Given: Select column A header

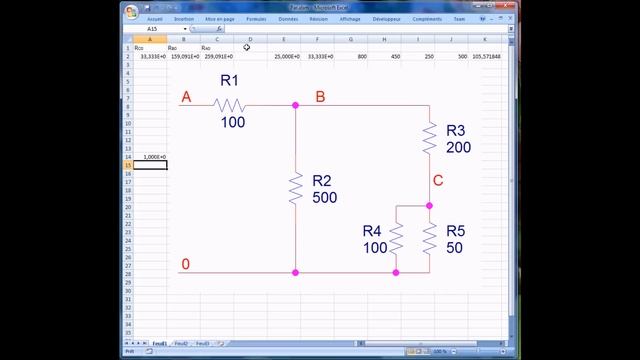Looking at the screenshot, I should pyautogui.click(x=150, y=39).
